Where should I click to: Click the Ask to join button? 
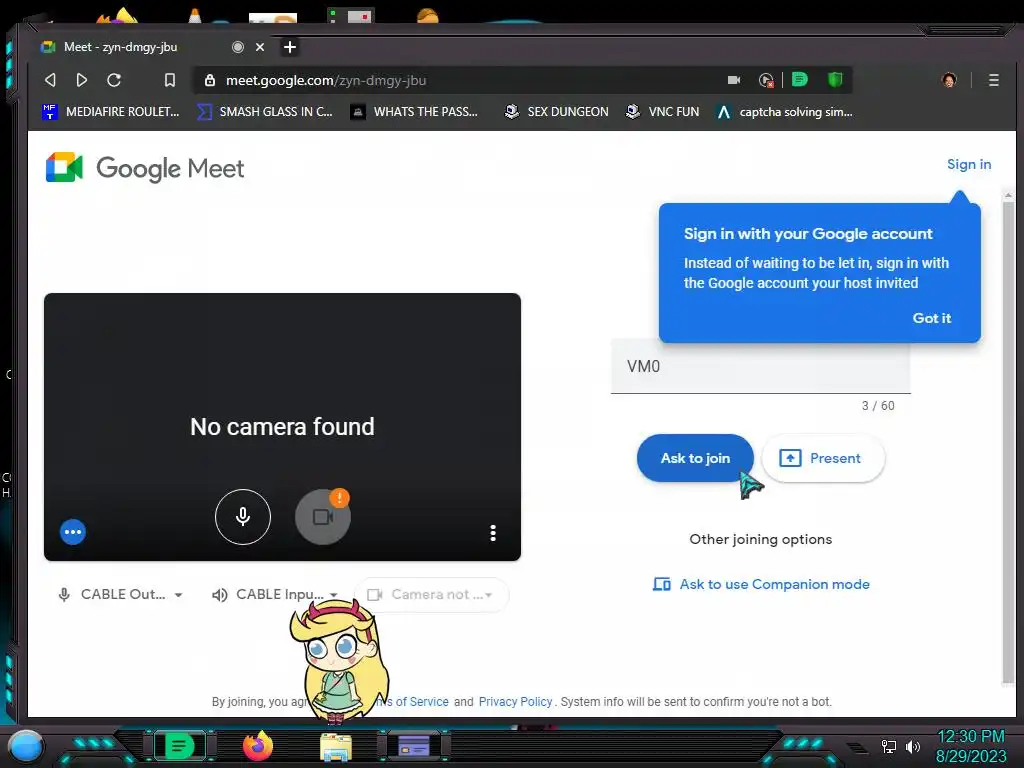pyautogui.click(x=695, y=458)
